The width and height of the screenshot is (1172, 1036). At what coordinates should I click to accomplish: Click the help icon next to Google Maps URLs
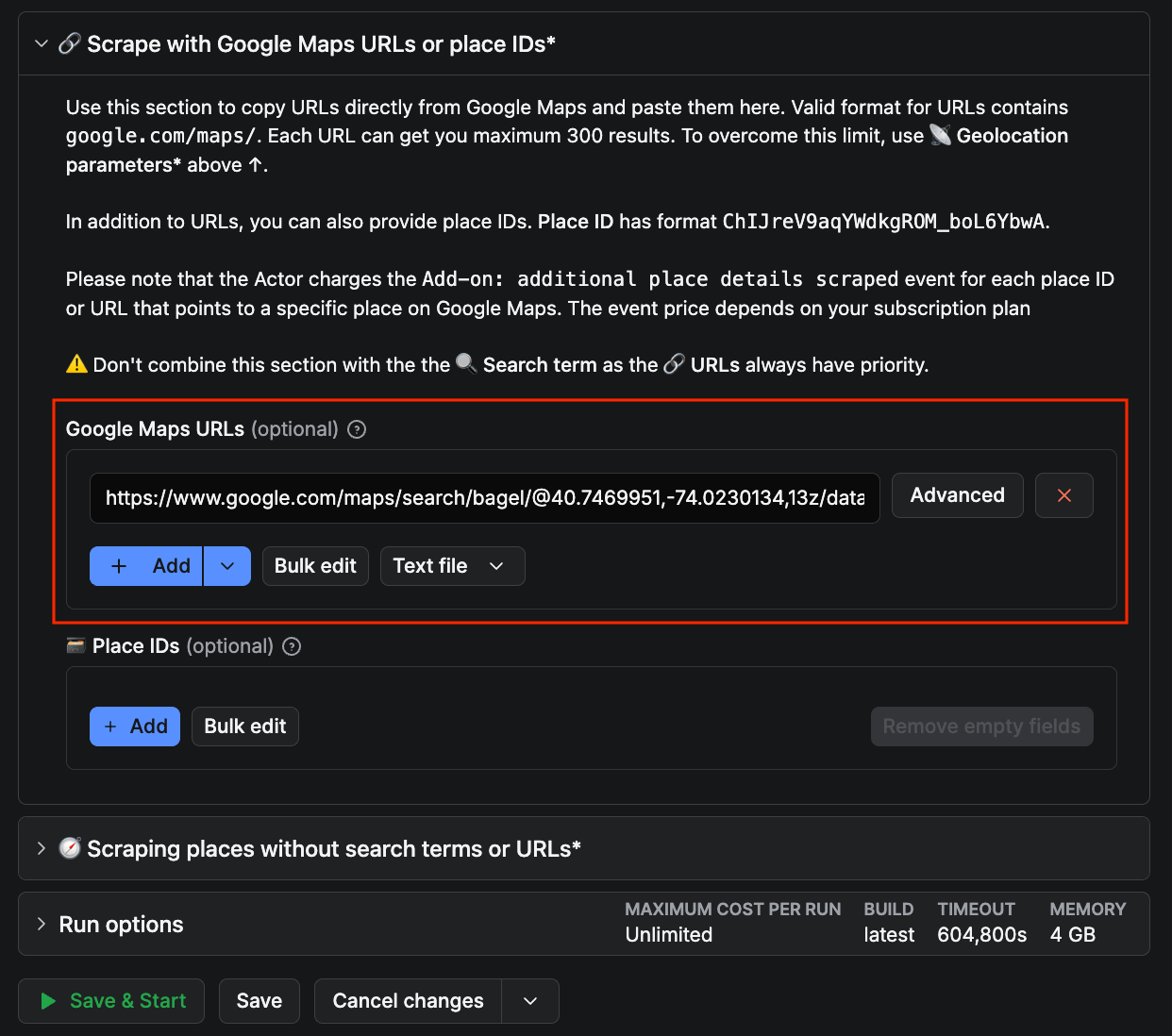pos(357,429)
